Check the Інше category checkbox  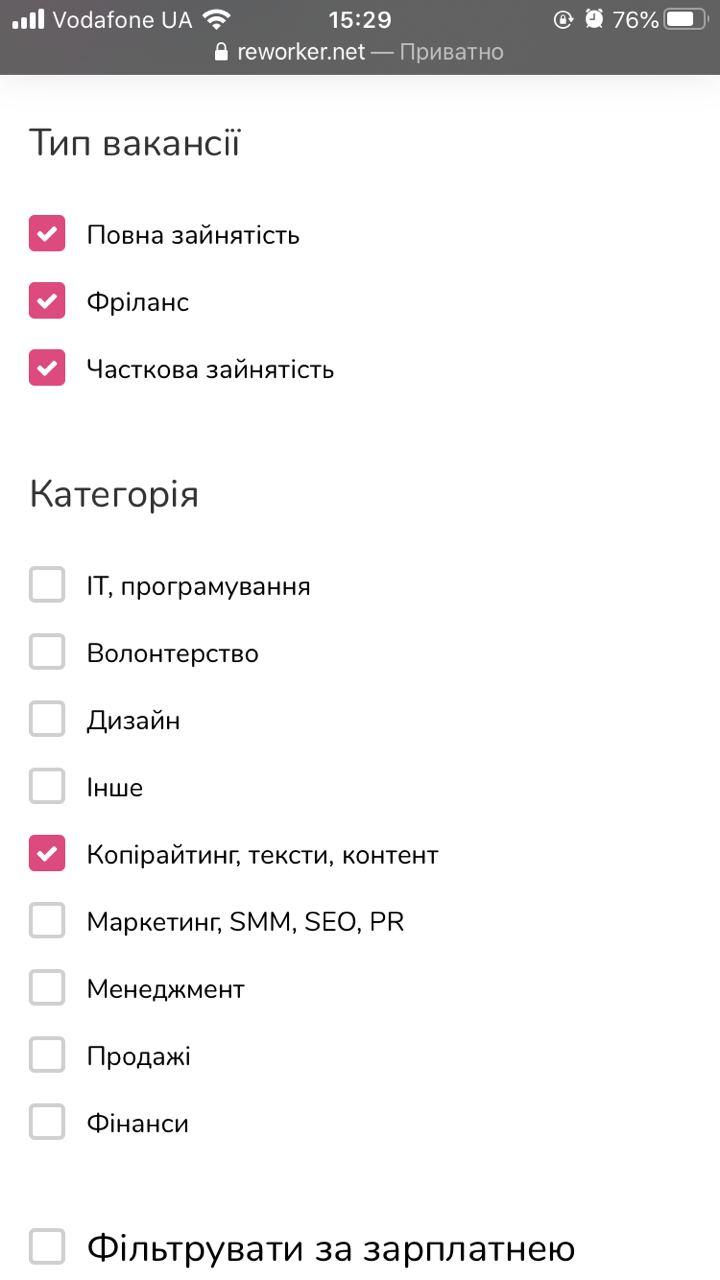pos(46,785)
